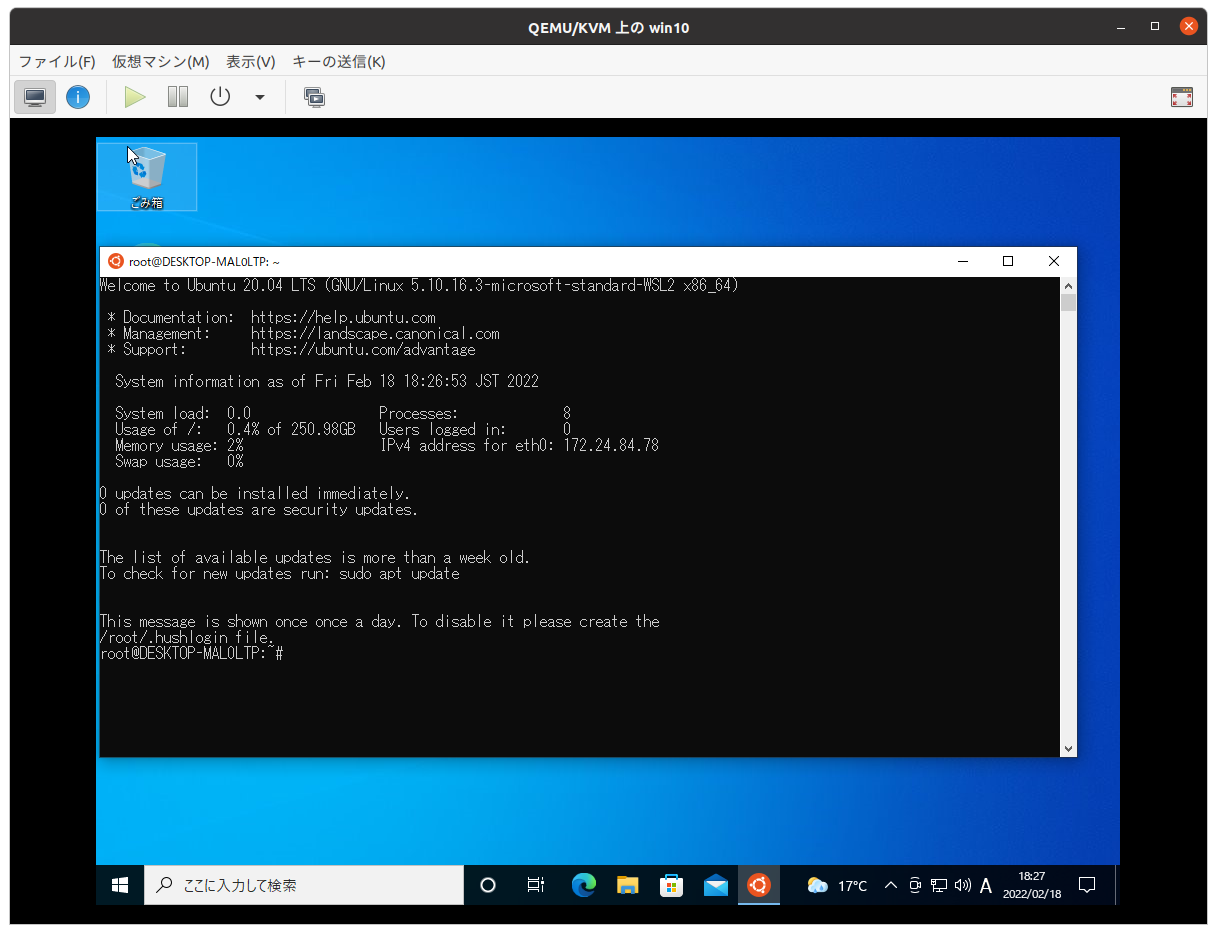Open the snapshots manager icon
The height and width of the screenshot is (934, 1217).
pyautogui.click(x=314, y=97)
